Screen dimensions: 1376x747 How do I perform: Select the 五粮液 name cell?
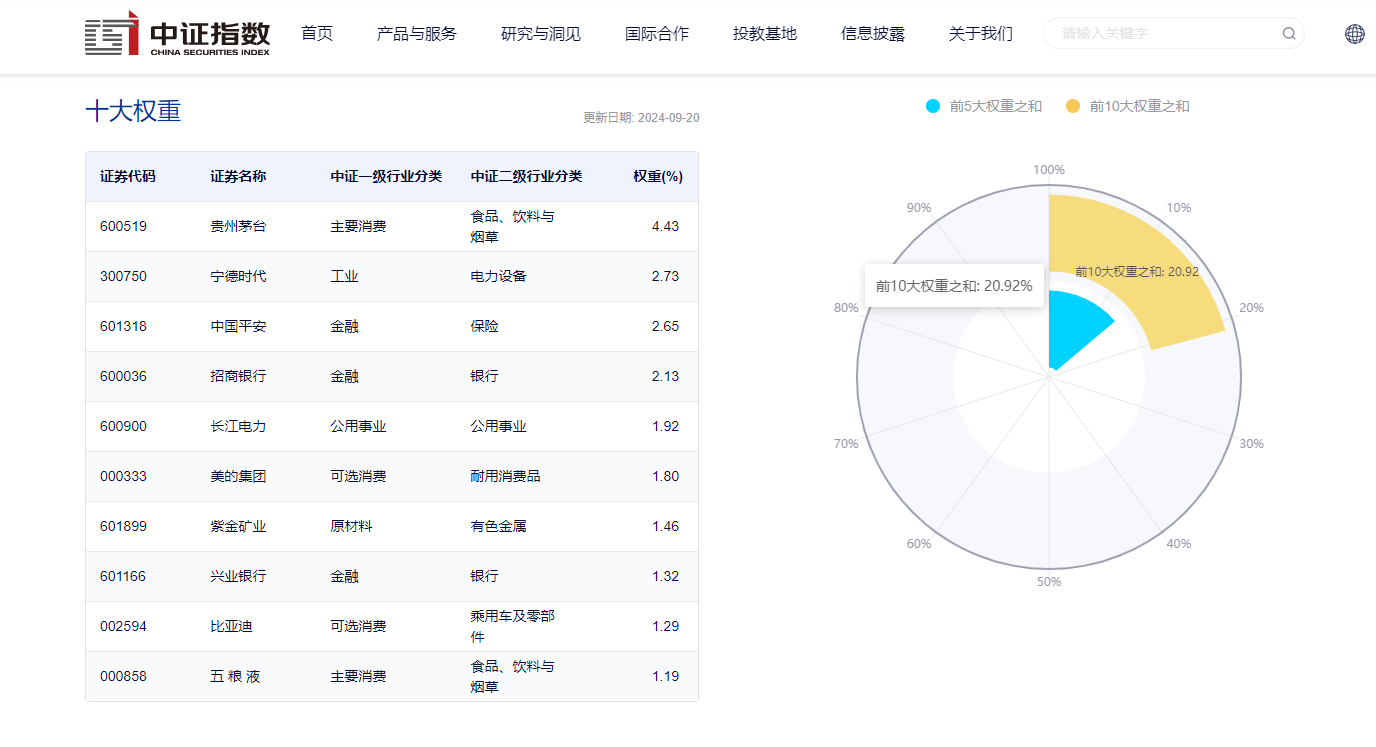click(x=235, y=676)
